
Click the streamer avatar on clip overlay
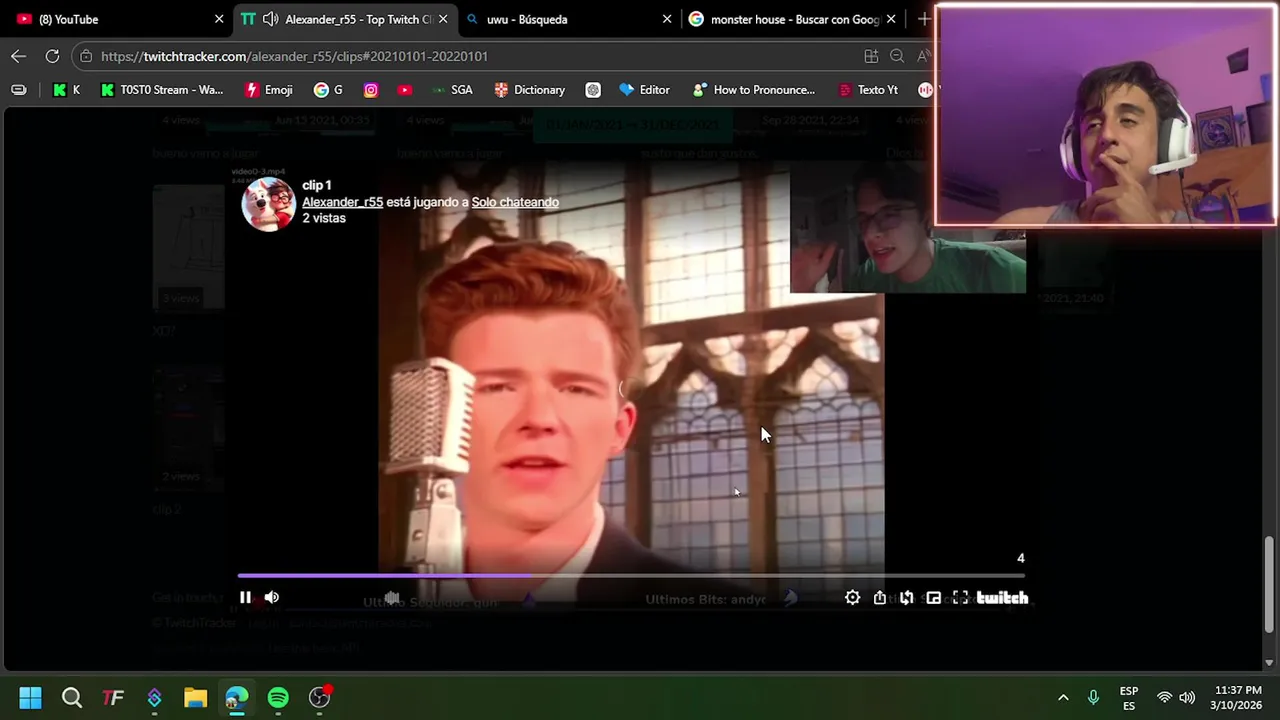[269, 203]
